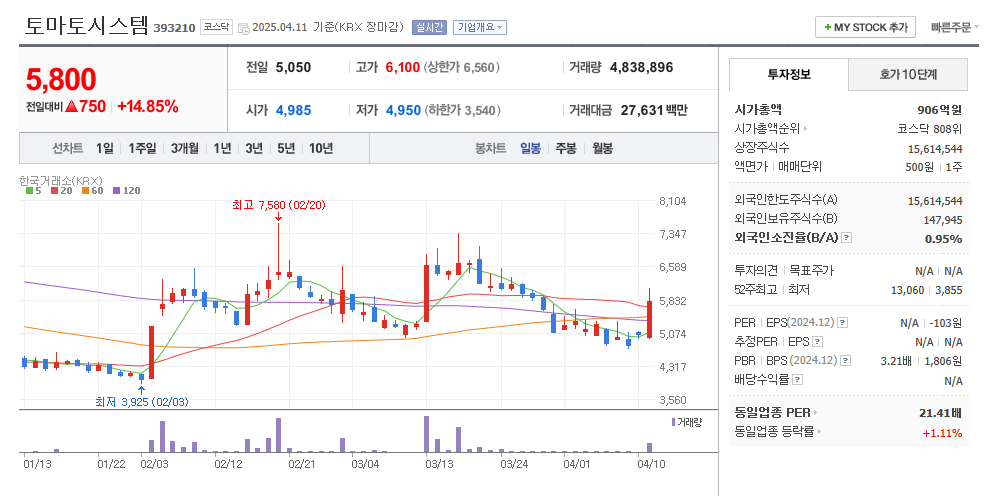Click the 전일 value 5,050

coord(293,67)
